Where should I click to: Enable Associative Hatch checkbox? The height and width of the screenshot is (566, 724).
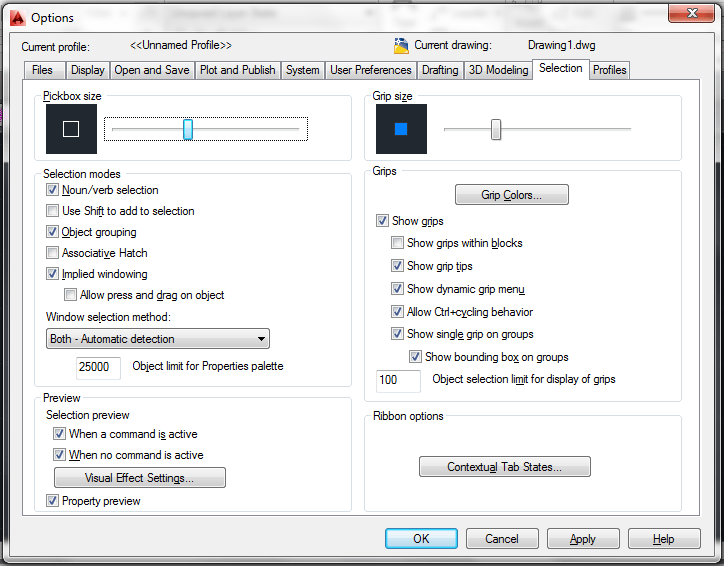coord(52,253)
